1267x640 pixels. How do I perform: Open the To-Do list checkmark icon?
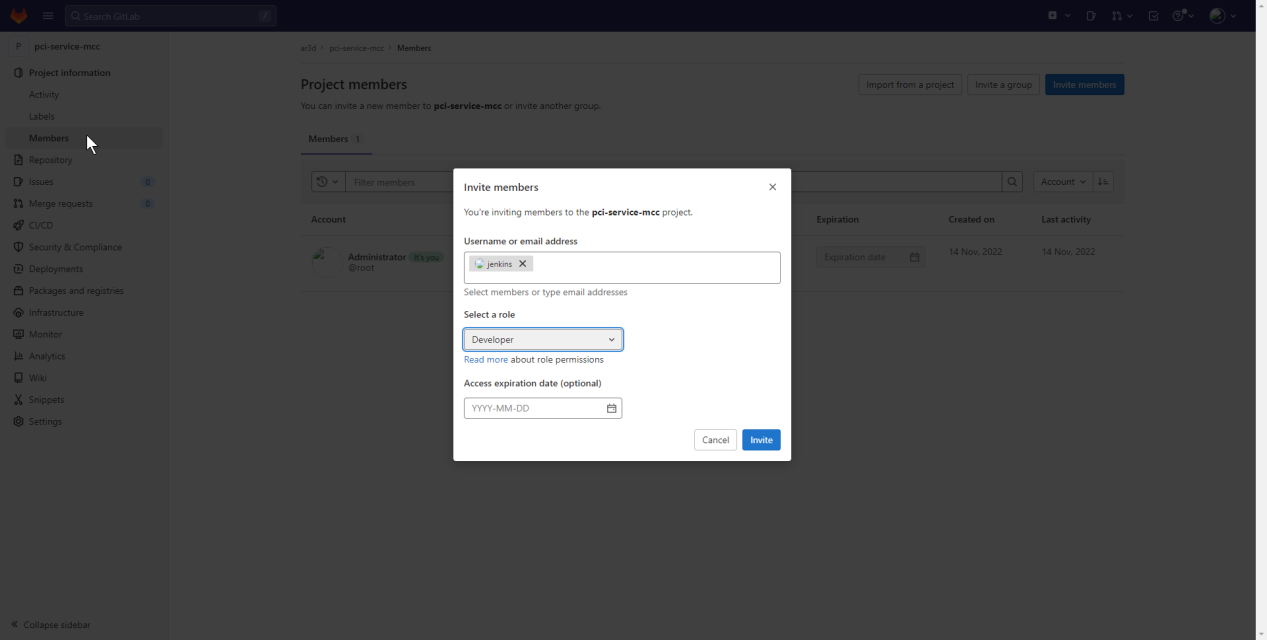pos(1153,16)
